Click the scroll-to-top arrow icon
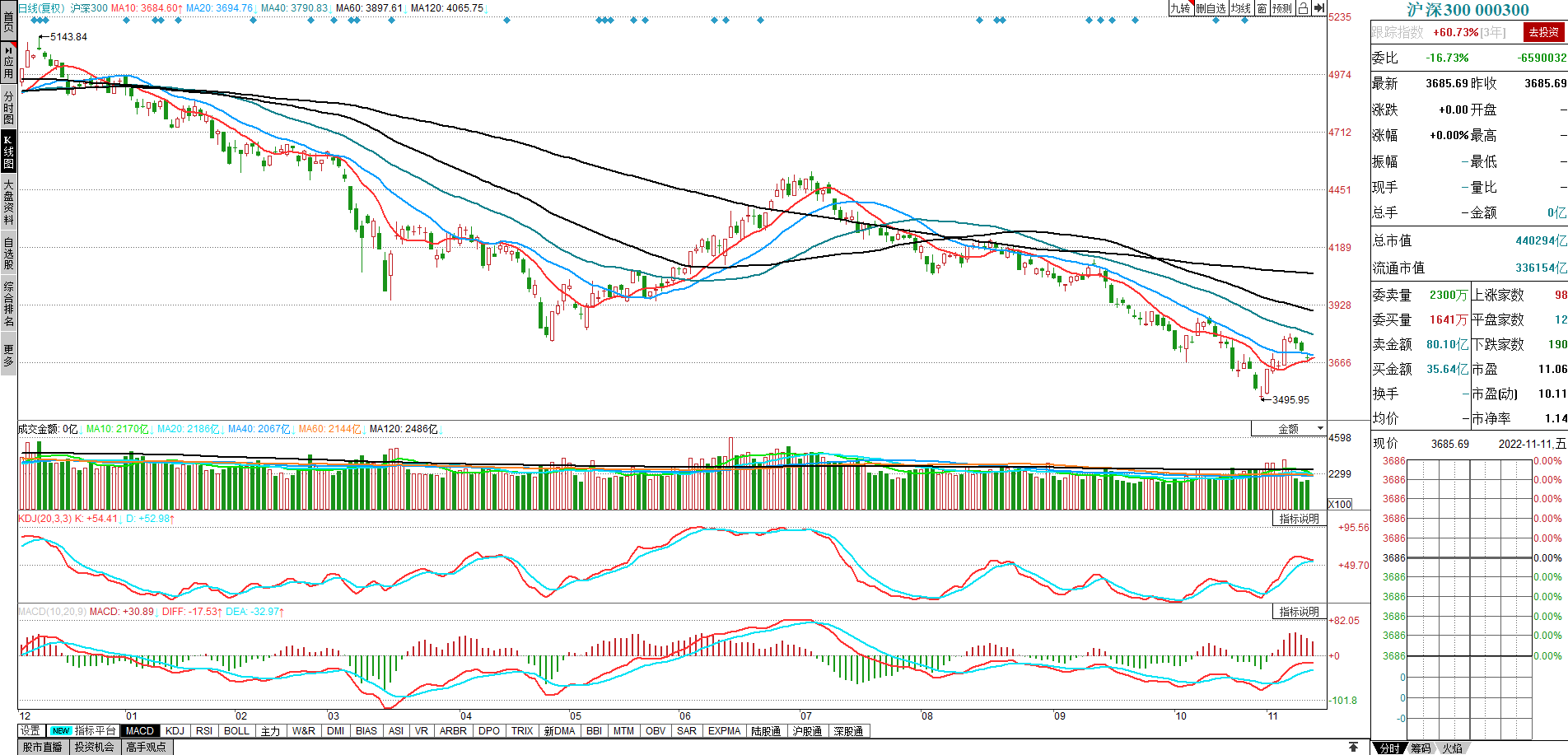This screenshot has height=755, width=1568. [x=1353, y=747]
